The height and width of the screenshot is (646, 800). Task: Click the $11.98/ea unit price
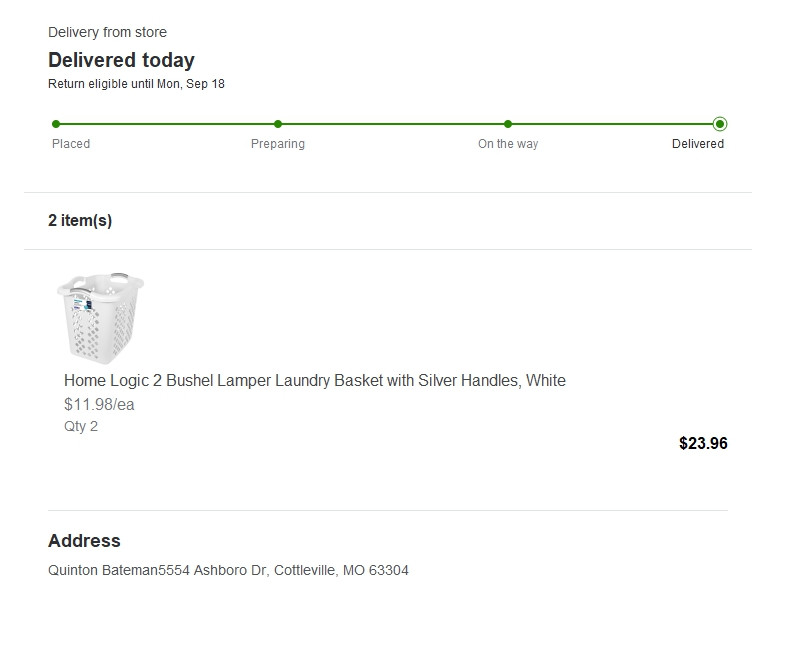(x=99, y=405)
